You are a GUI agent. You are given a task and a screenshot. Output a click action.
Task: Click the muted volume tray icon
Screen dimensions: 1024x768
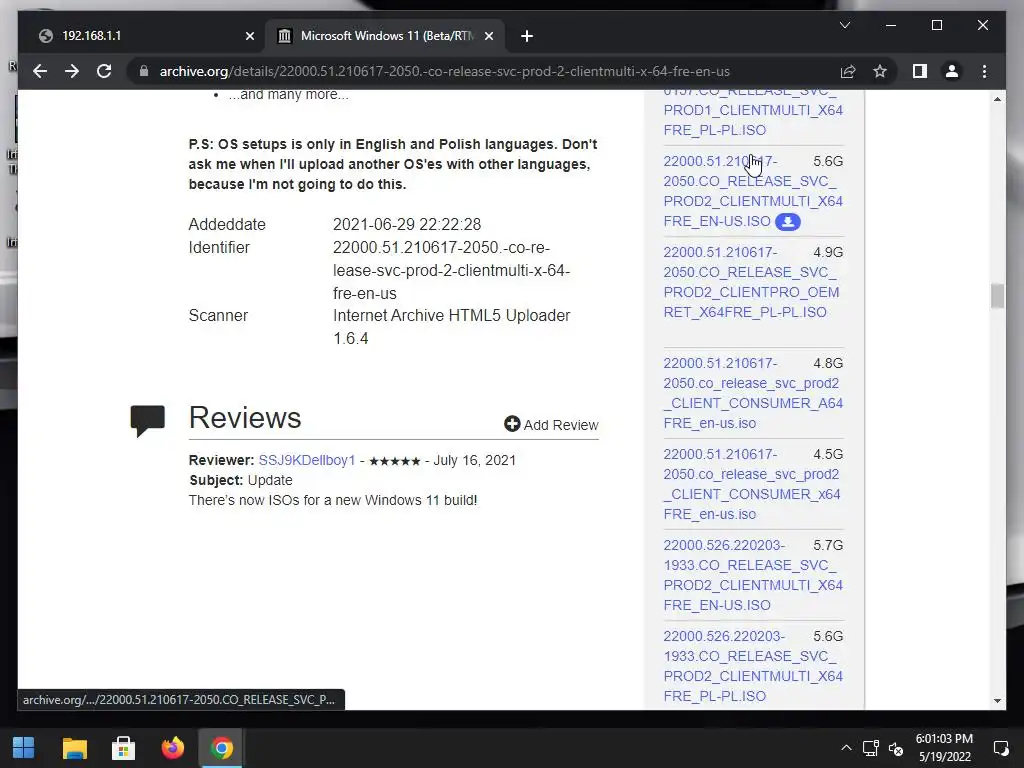(x=896, y=749)
